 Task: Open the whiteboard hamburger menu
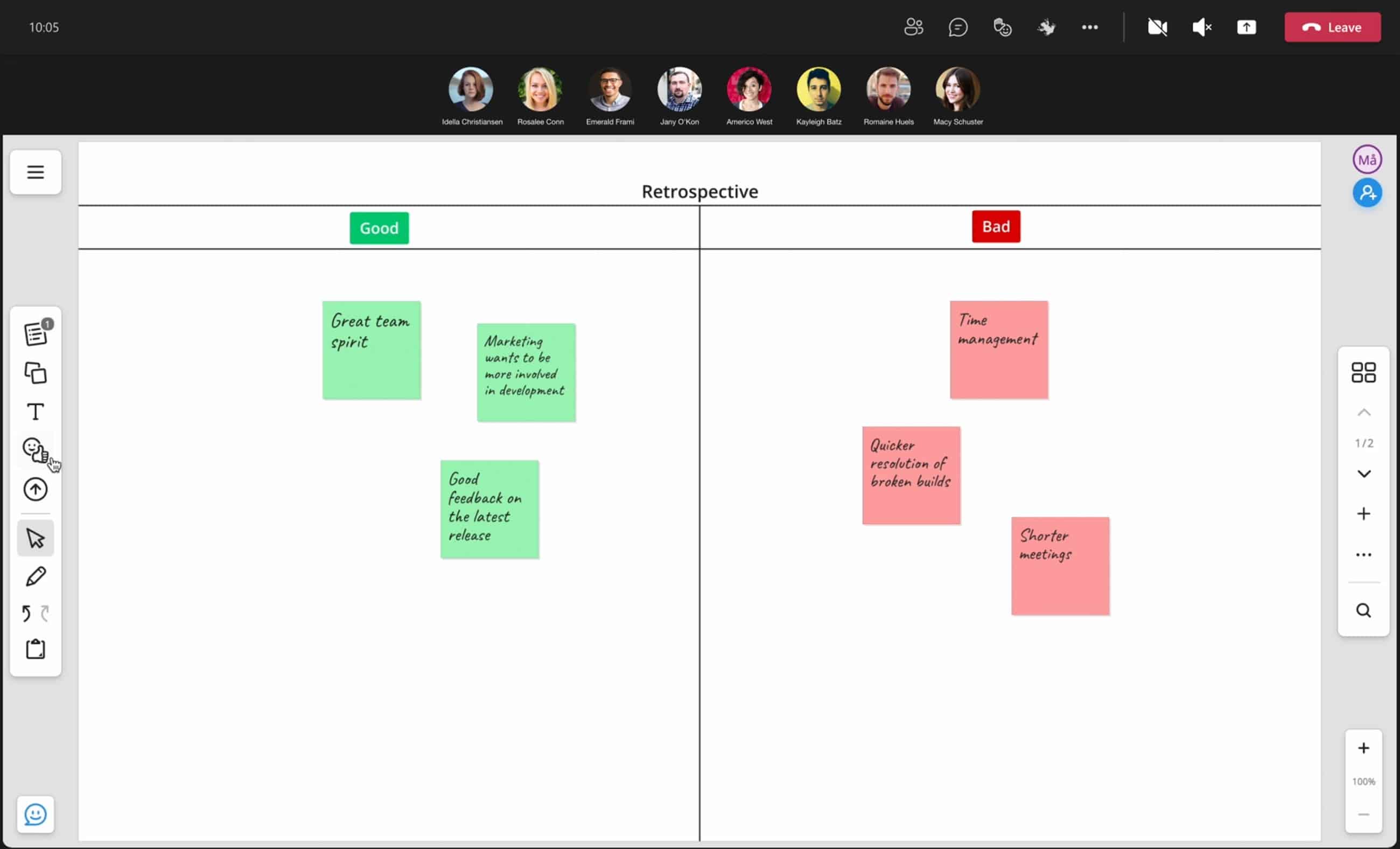tap(35, 172)
